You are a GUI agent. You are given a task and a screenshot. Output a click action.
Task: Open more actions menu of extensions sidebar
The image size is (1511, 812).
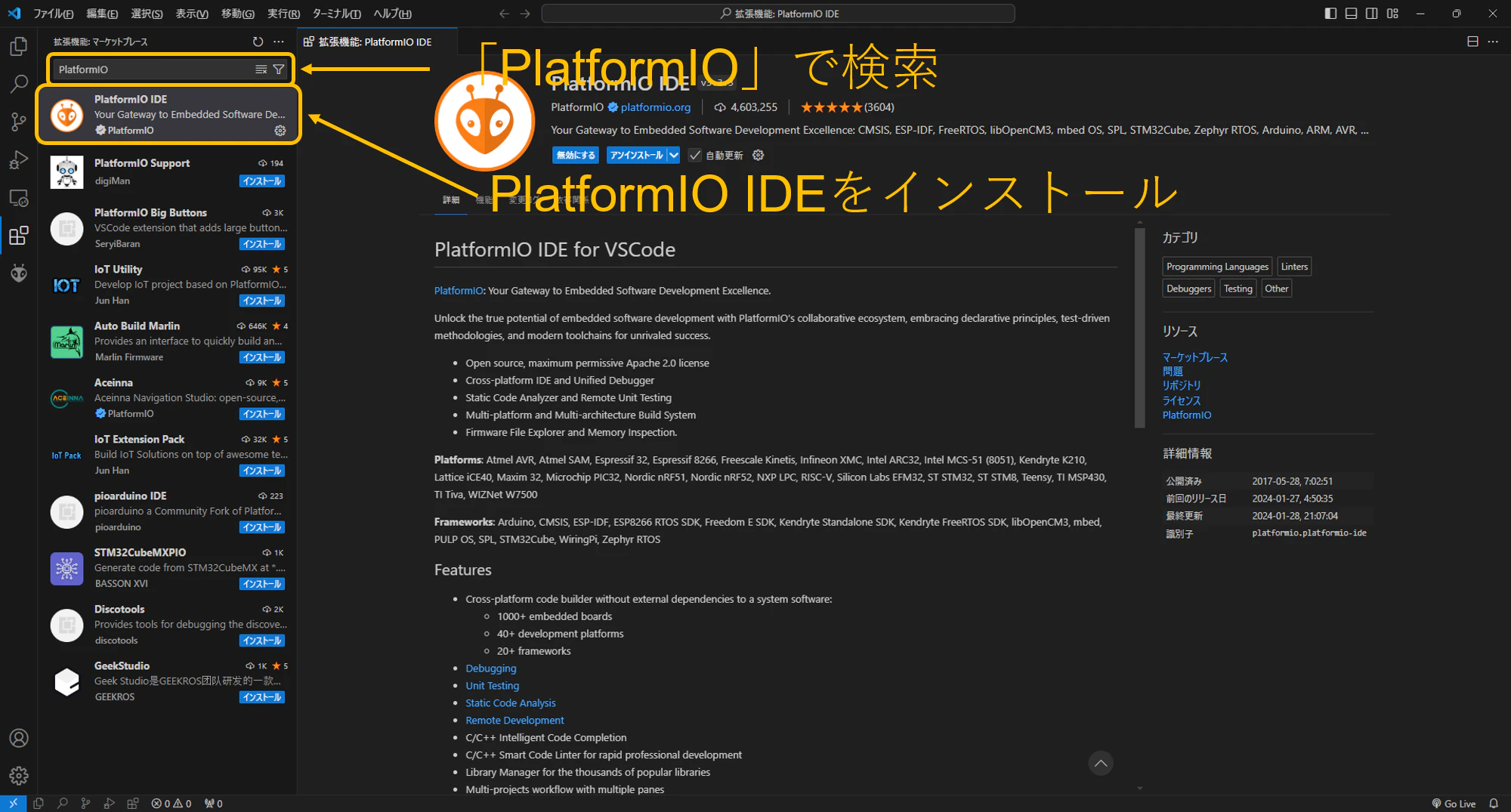pyautogui.click(x=279, y=42)
